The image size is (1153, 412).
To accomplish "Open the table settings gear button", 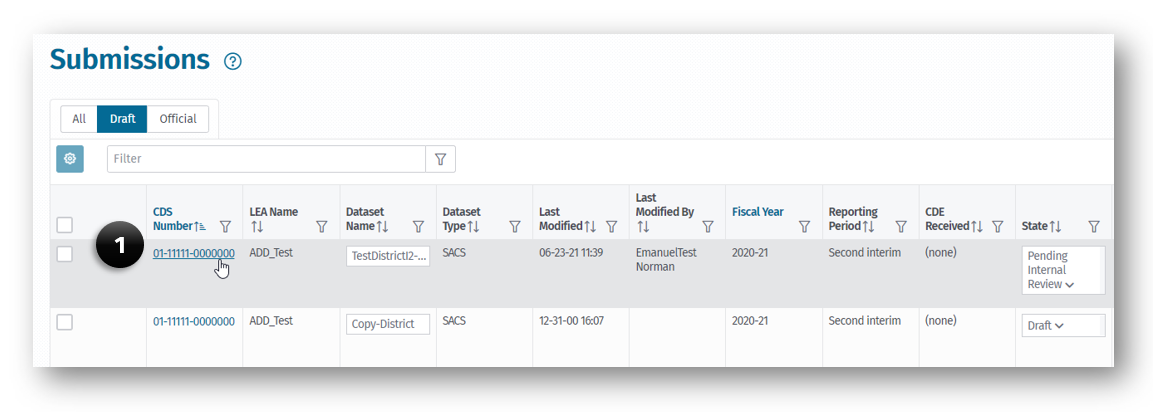I will (70, 159).
